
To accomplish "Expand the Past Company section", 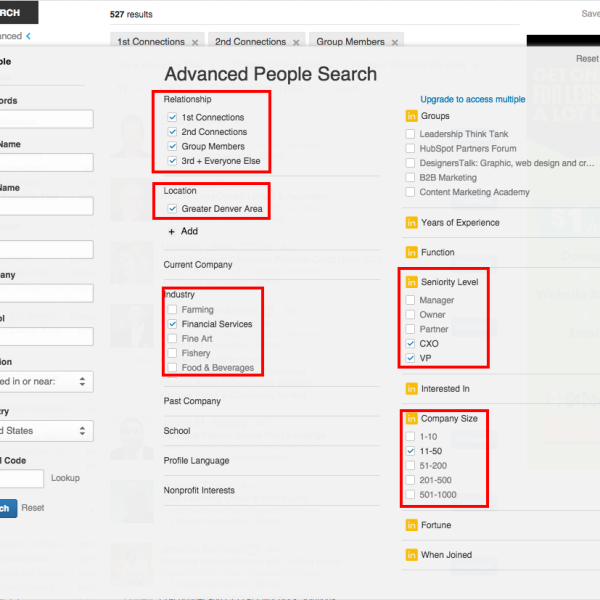I will [x=192, y=401].
